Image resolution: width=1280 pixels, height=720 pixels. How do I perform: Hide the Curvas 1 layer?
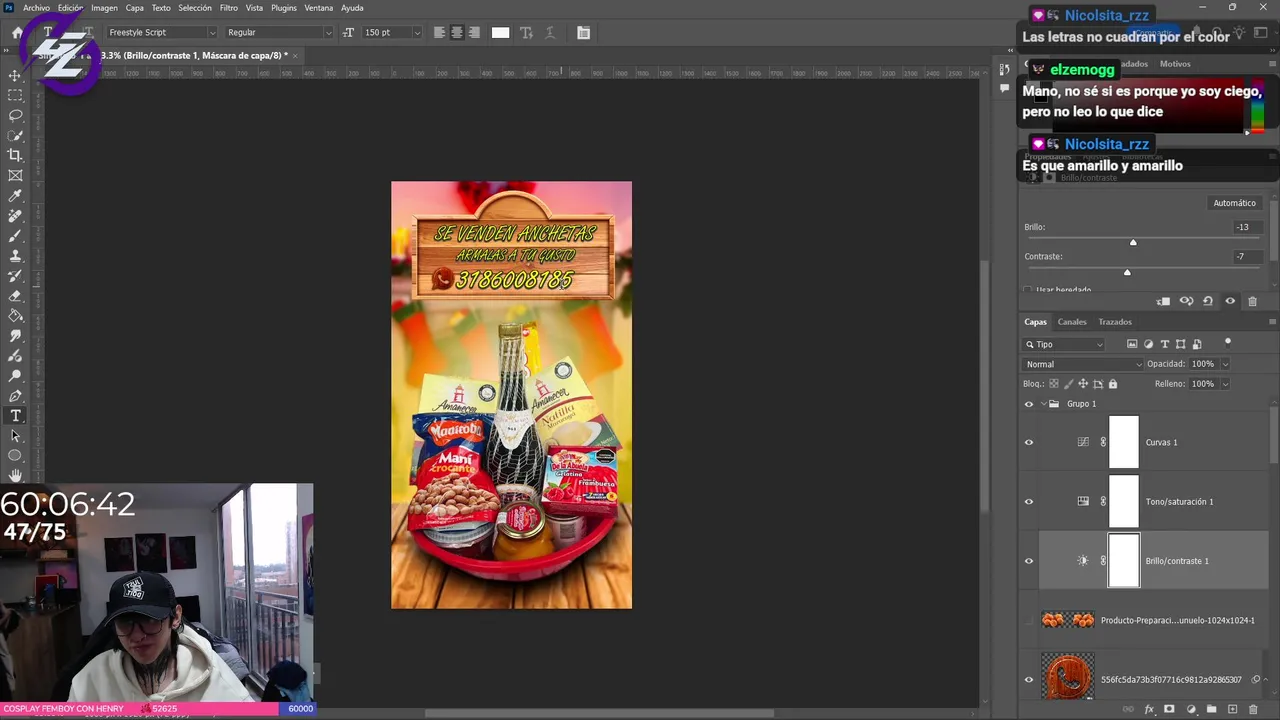1029,442
